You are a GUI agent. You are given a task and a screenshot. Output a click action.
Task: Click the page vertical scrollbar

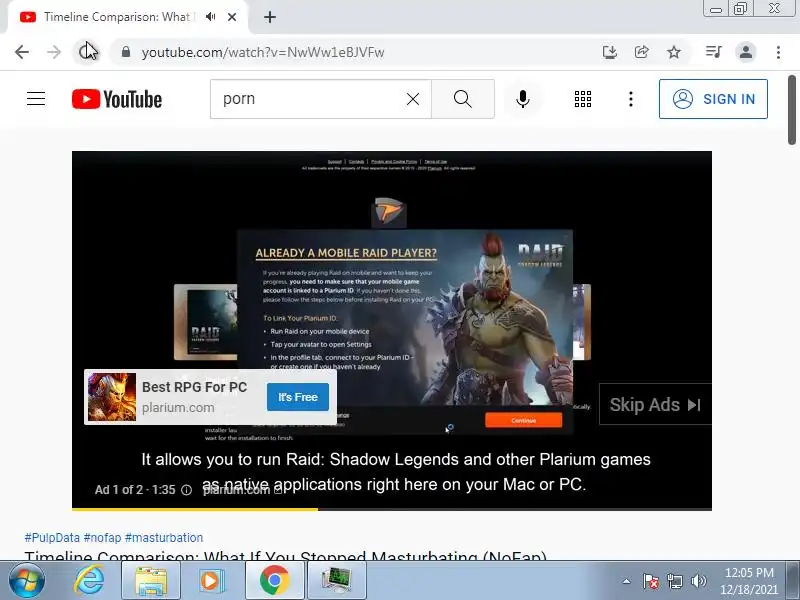click(791, 110)
